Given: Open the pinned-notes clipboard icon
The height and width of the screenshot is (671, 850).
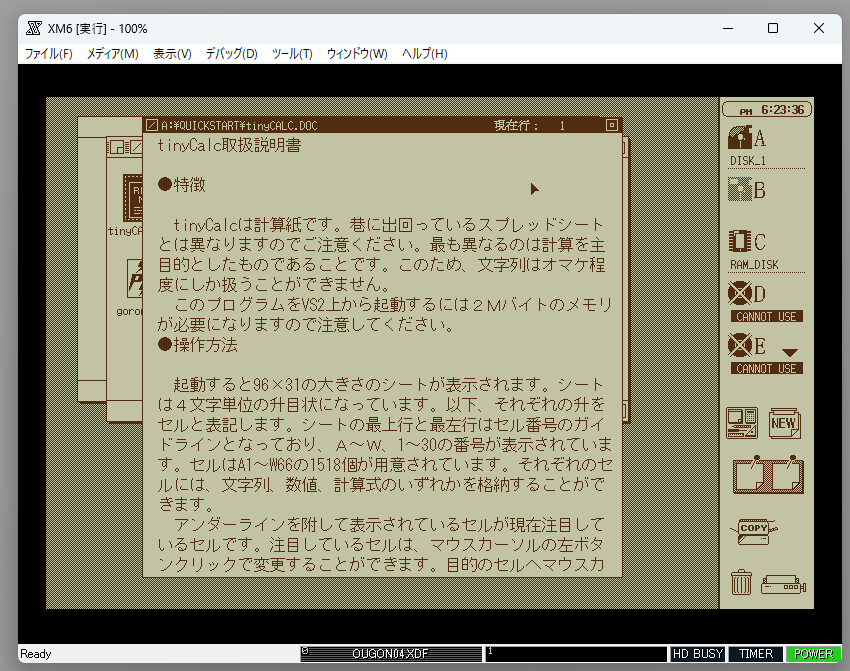Looking at the screenshot, I should pyautogui.click(x=768, y=475).
